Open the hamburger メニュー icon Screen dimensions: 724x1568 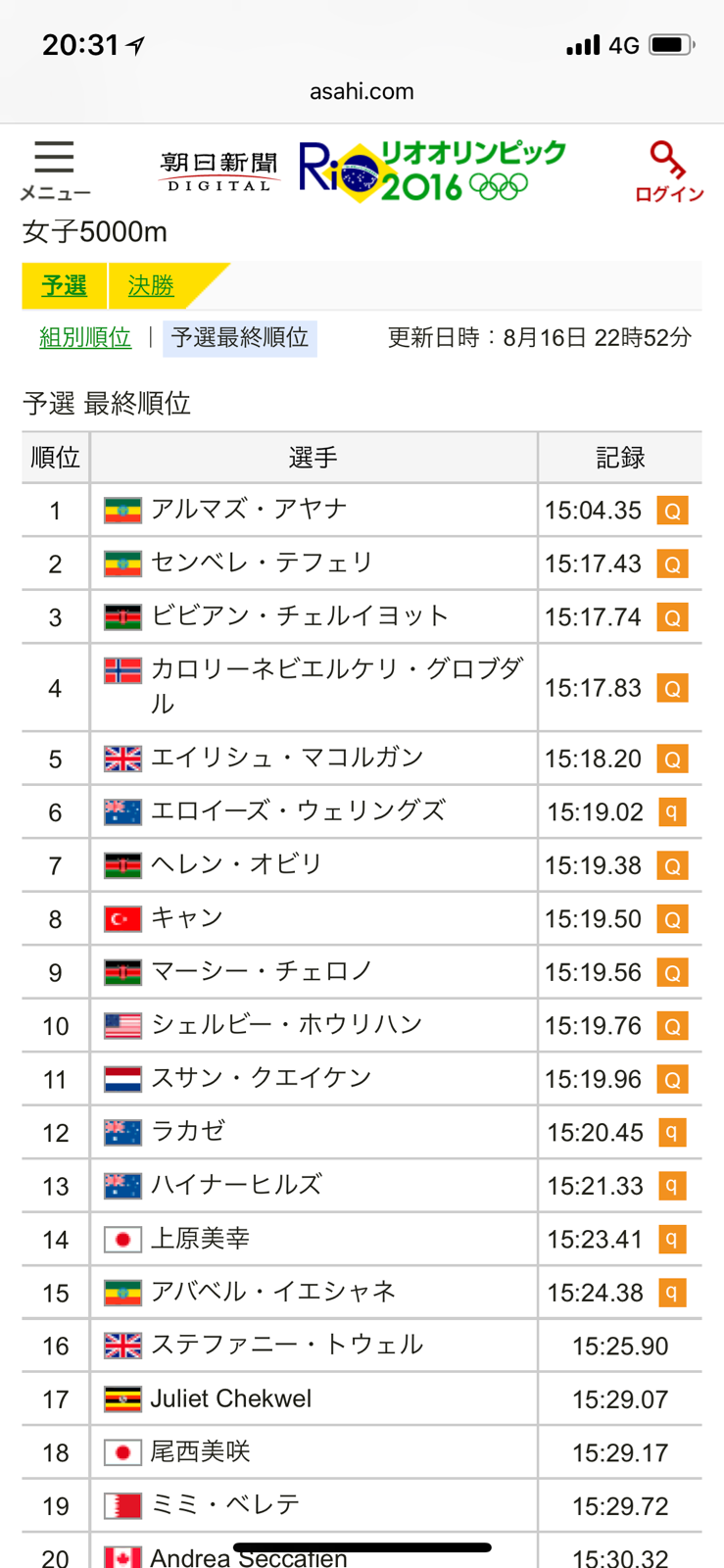click(55, 171)
